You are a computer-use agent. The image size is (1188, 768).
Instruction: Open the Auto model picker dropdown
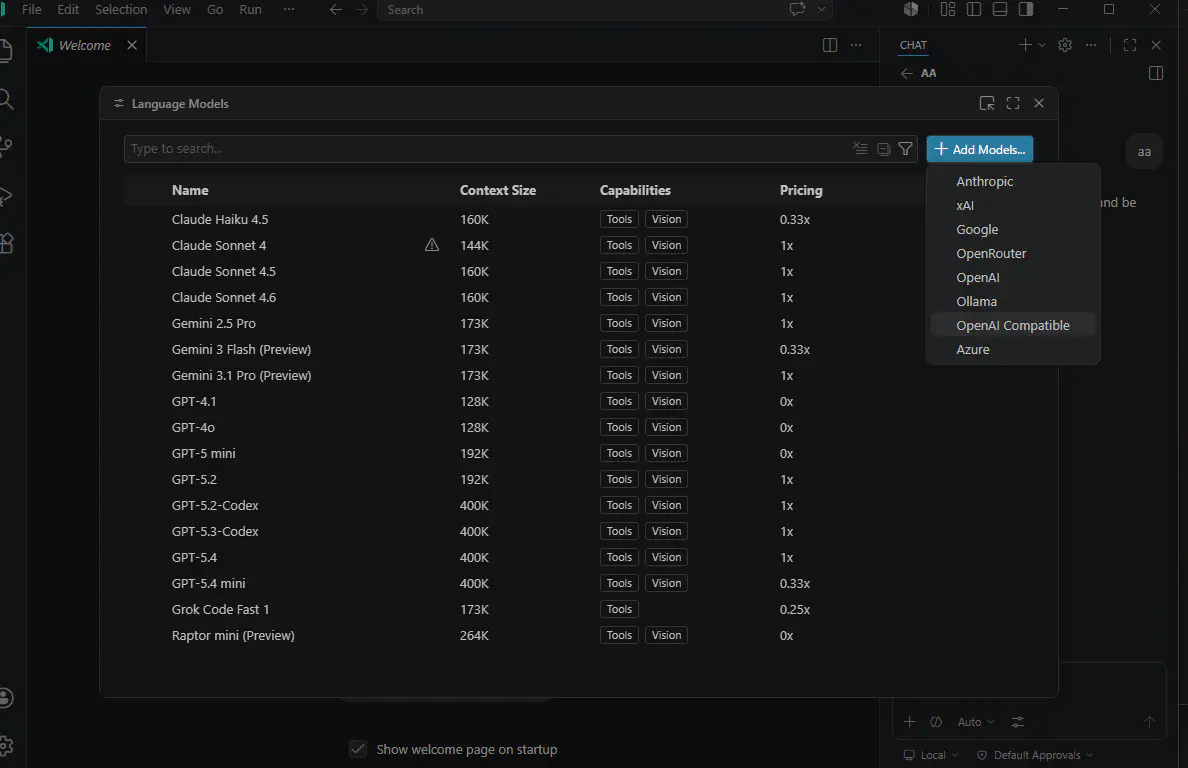(x=976, y=722)
